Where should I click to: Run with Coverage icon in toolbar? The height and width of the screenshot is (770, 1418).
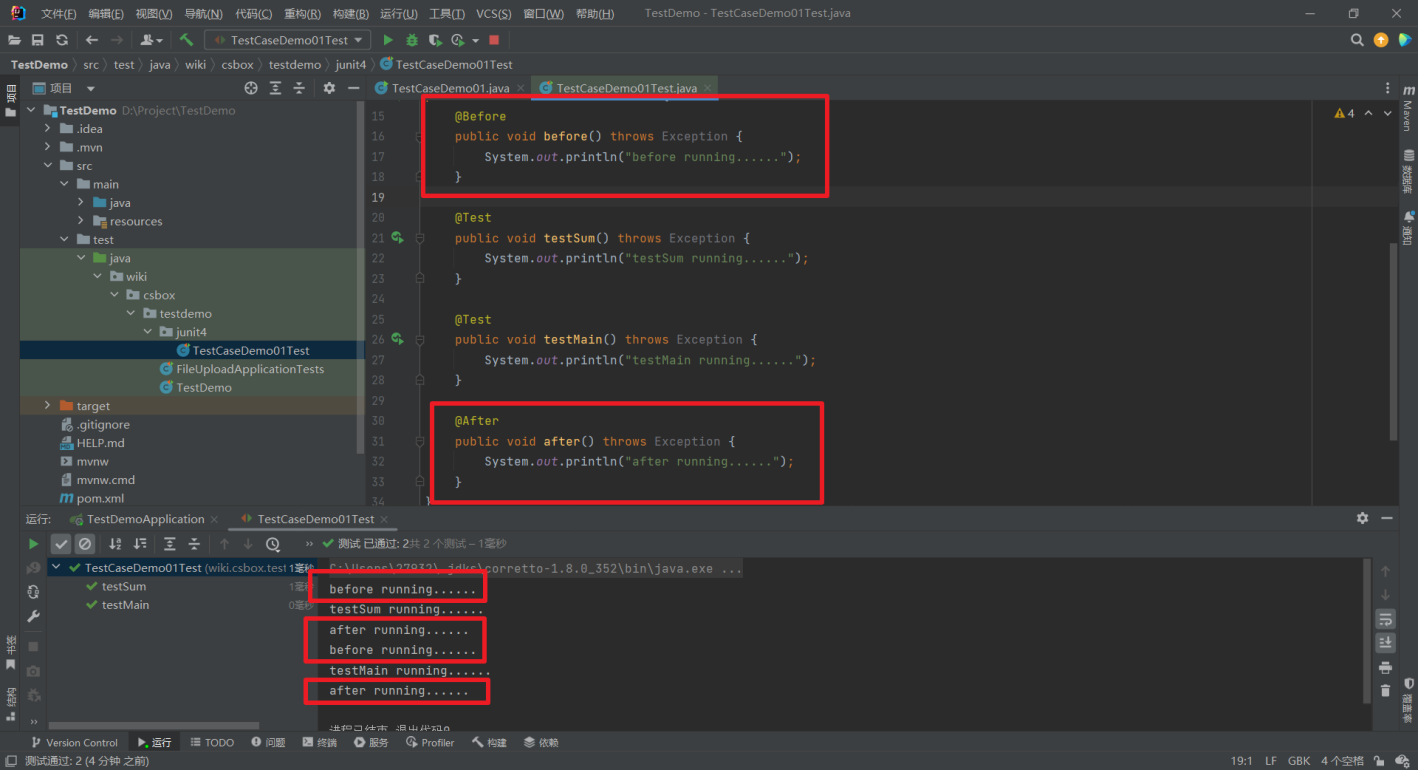(x=434, y=40)
